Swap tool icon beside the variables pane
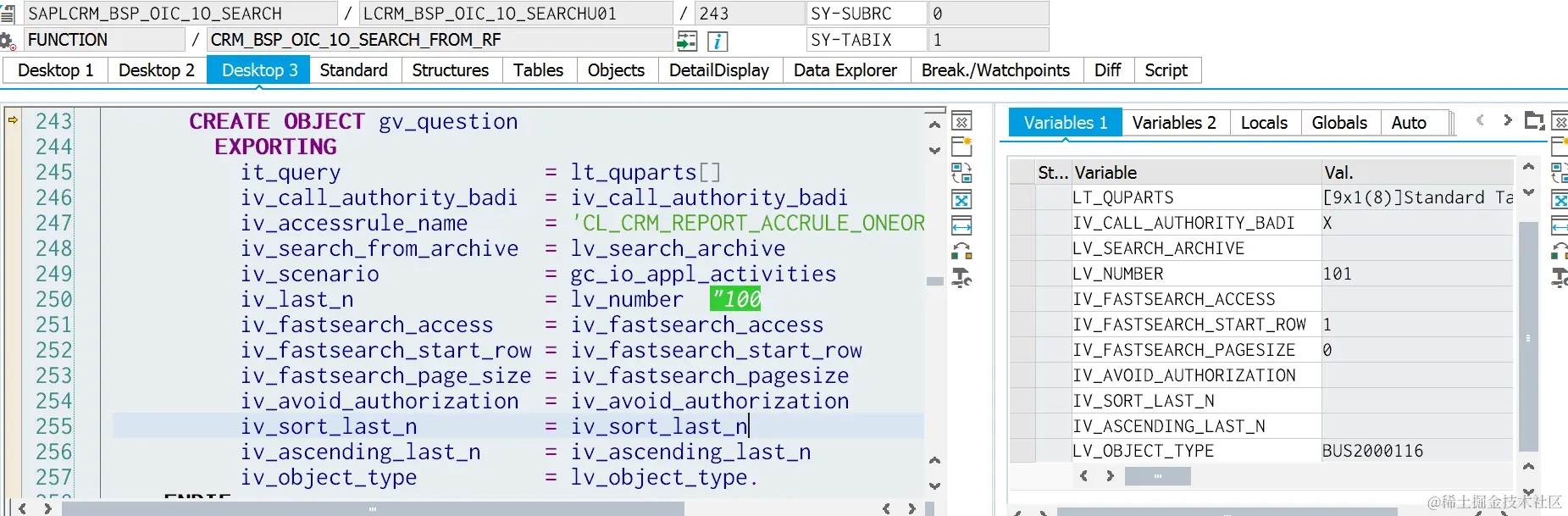The width and height of the screenshot is (1568, 516). tap(1560, 173)
